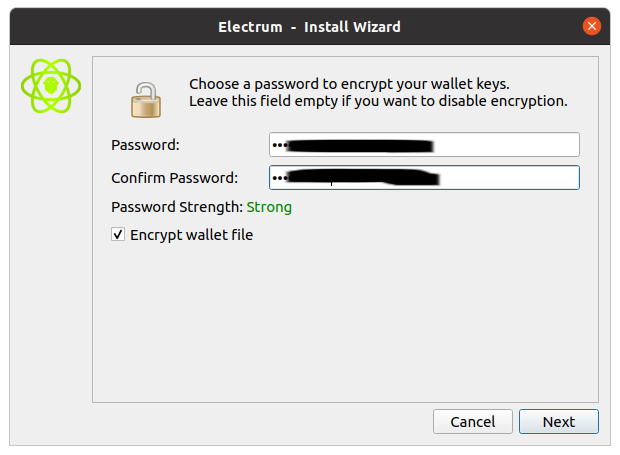Screen dimensions: 620x455
Task: Click the open padlock icon
Action: pyautogui.click(x=146, y=98)
